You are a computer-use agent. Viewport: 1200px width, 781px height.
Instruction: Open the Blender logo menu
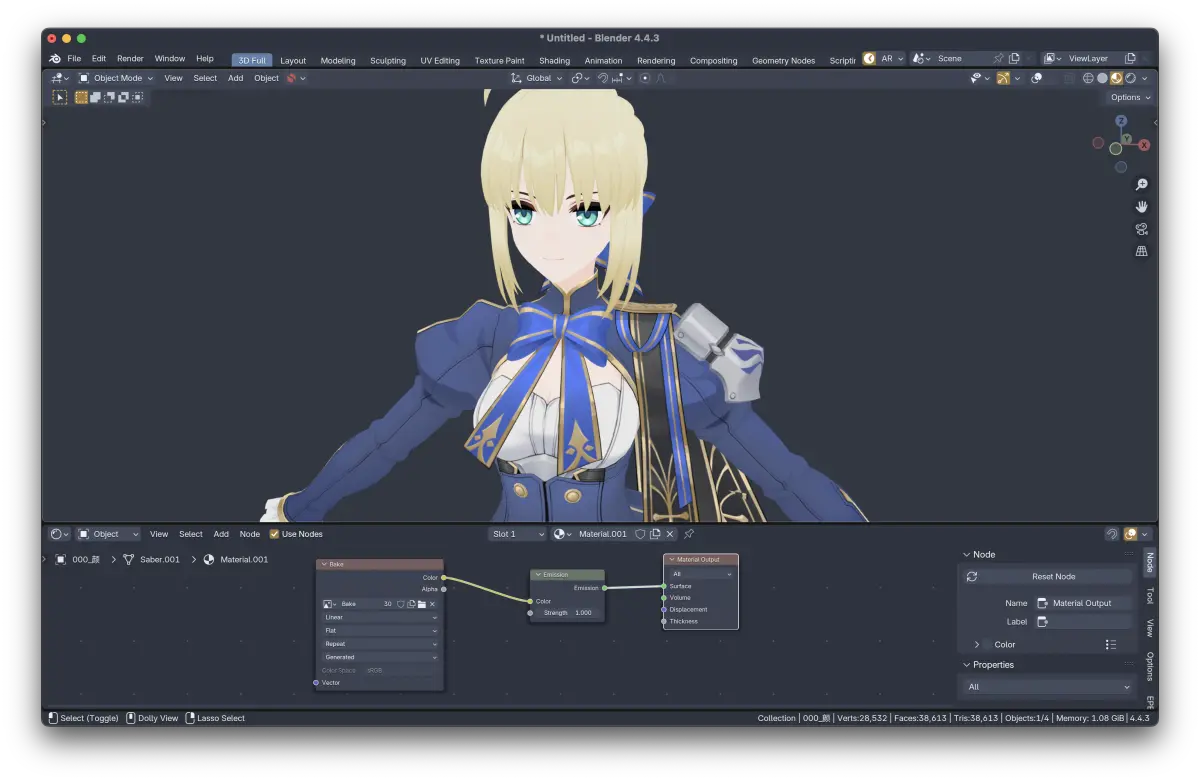pos(55,59)
